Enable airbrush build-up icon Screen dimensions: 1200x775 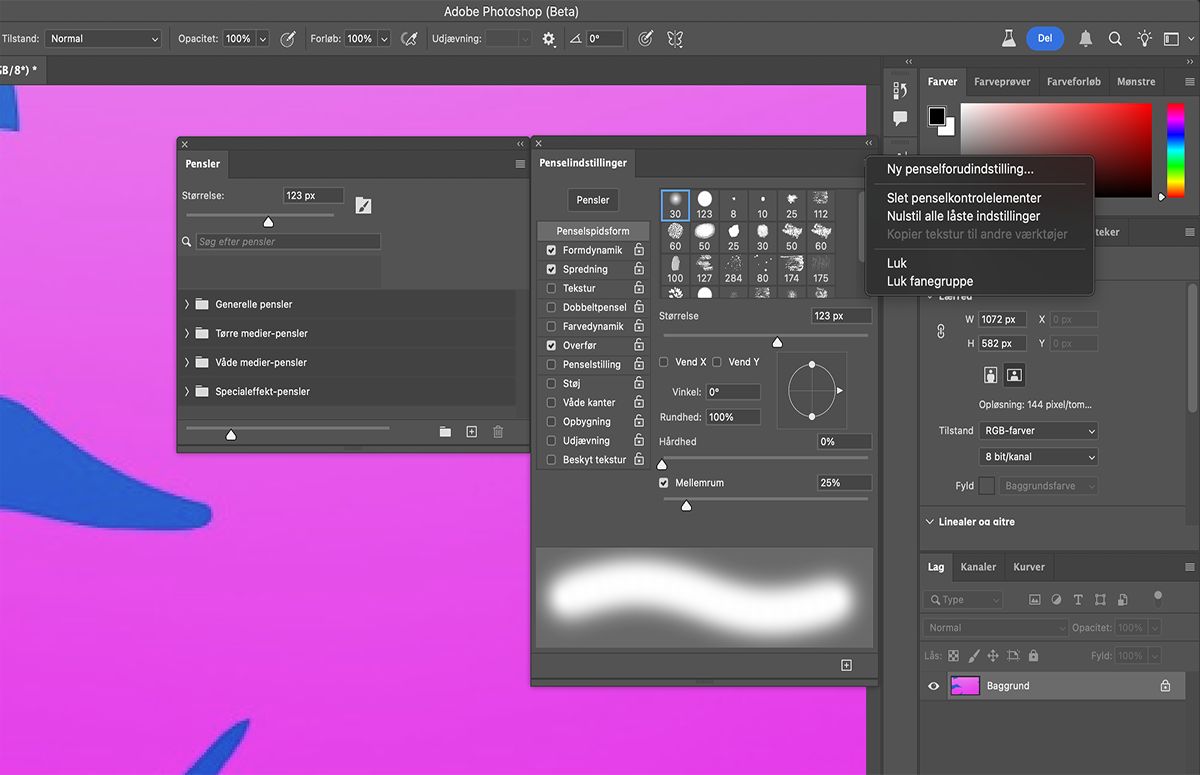pos(408,39)
